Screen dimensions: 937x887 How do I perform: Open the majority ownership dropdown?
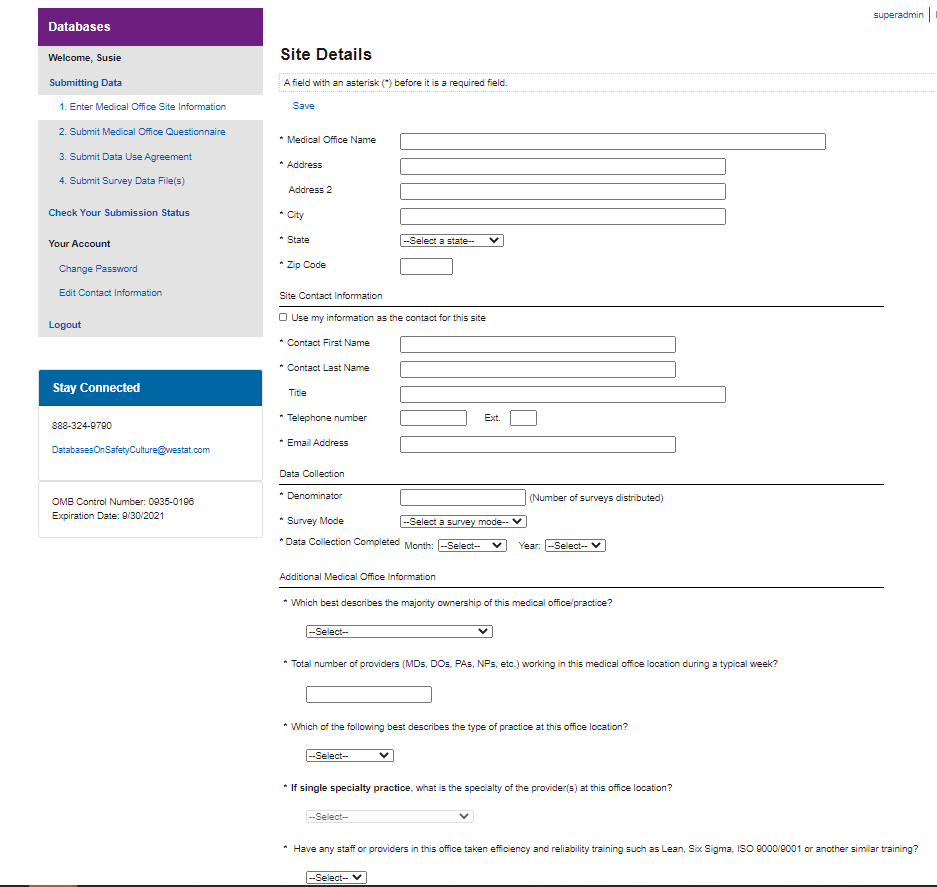click(399, 632)
